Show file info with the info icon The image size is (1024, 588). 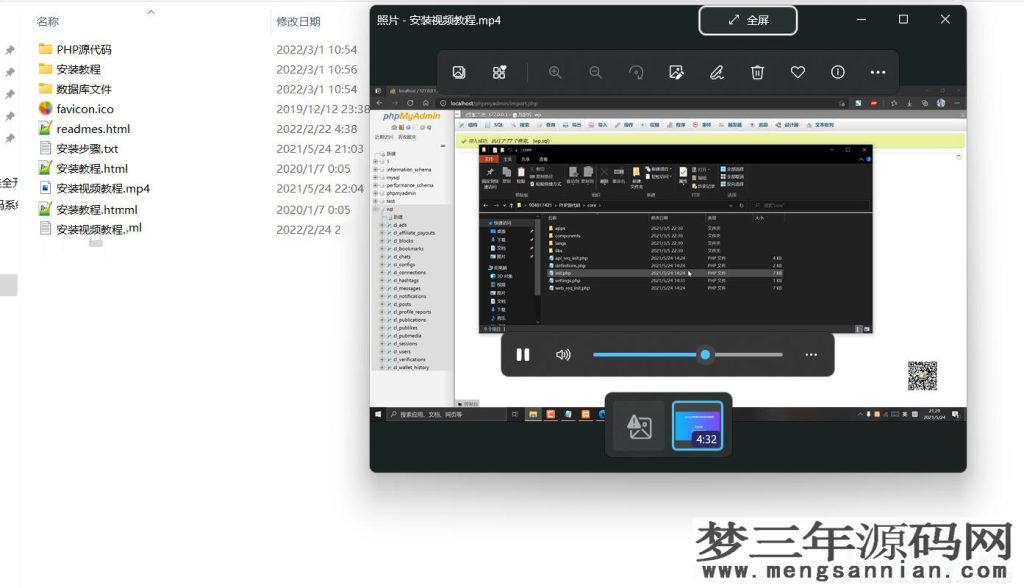point(838,72)
